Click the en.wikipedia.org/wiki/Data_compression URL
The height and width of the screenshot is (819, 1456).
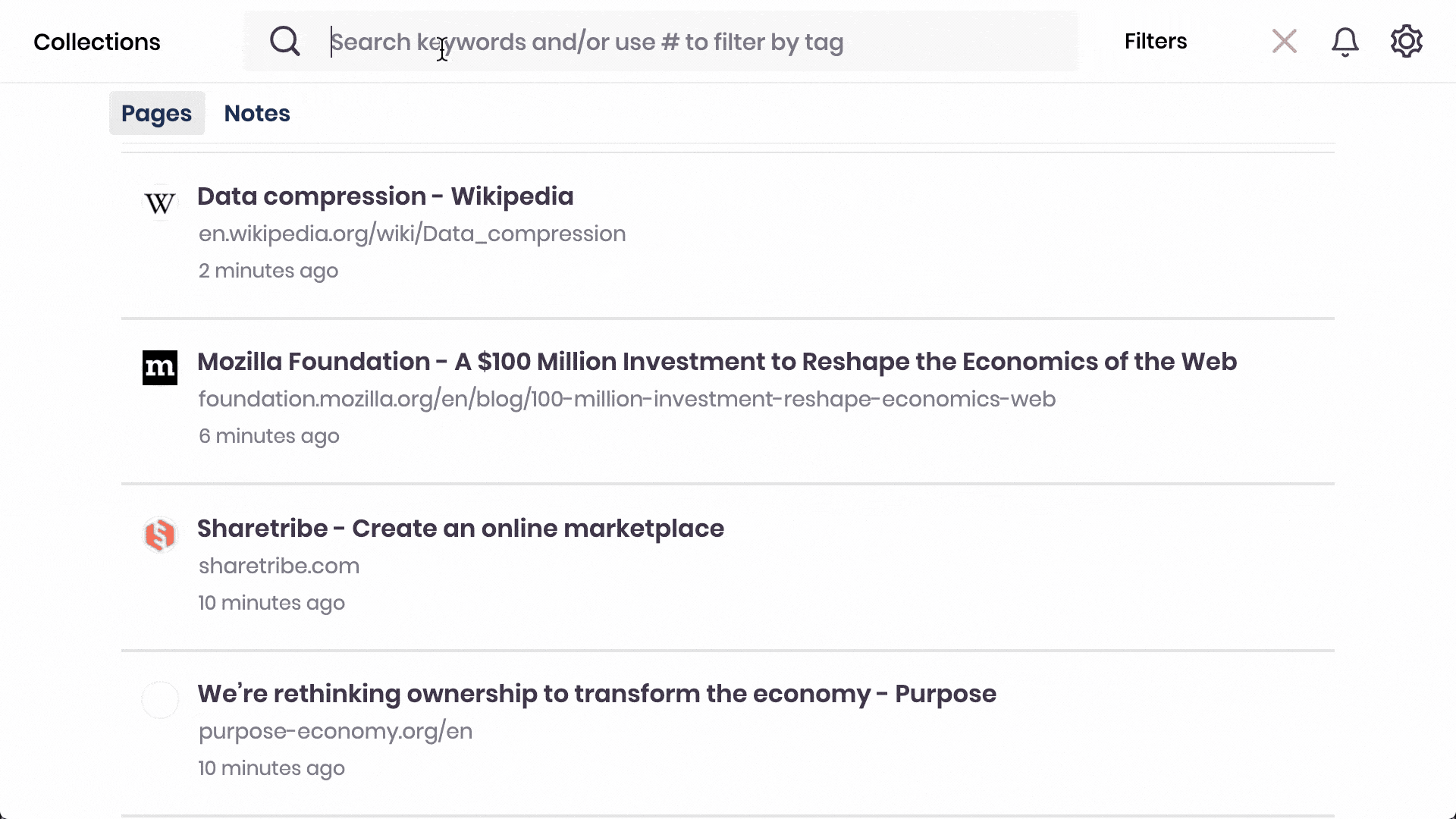point(412,234)
